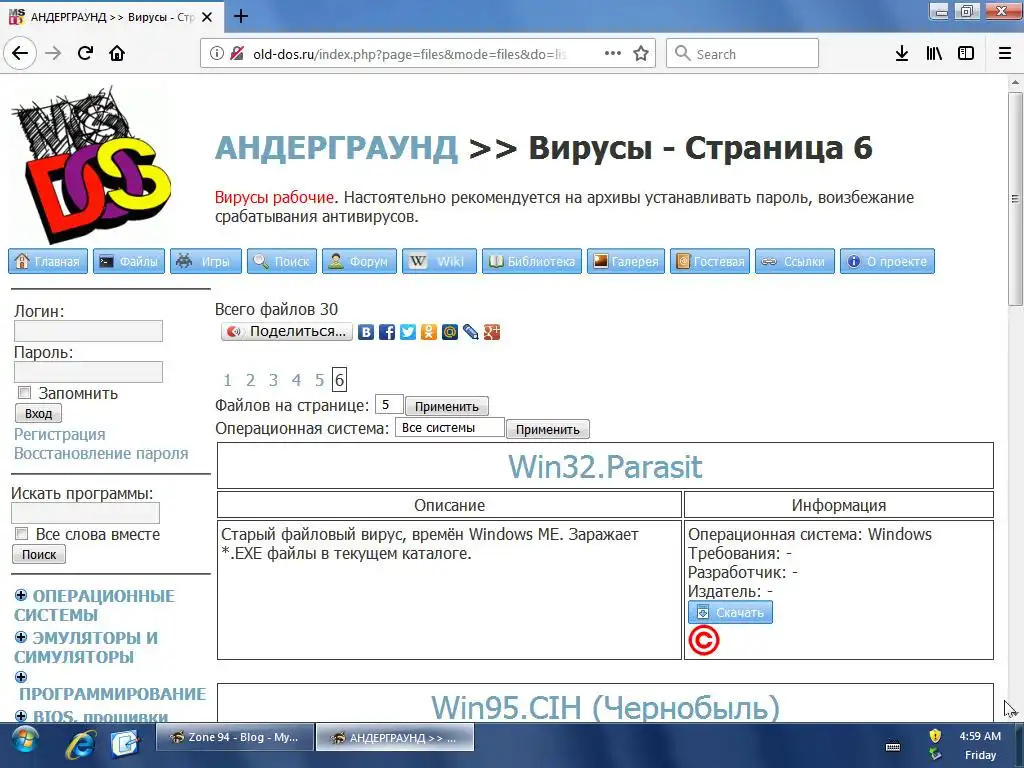
Task: Show on-screen keyboard tray icon
Action: pos(893,746)
